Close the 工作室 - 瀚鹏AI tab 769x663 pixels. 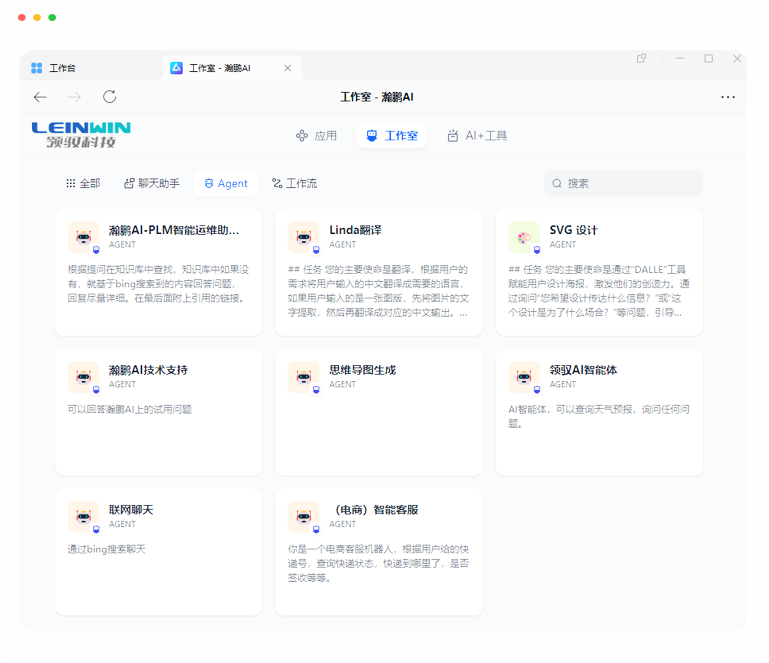point(288,68)
